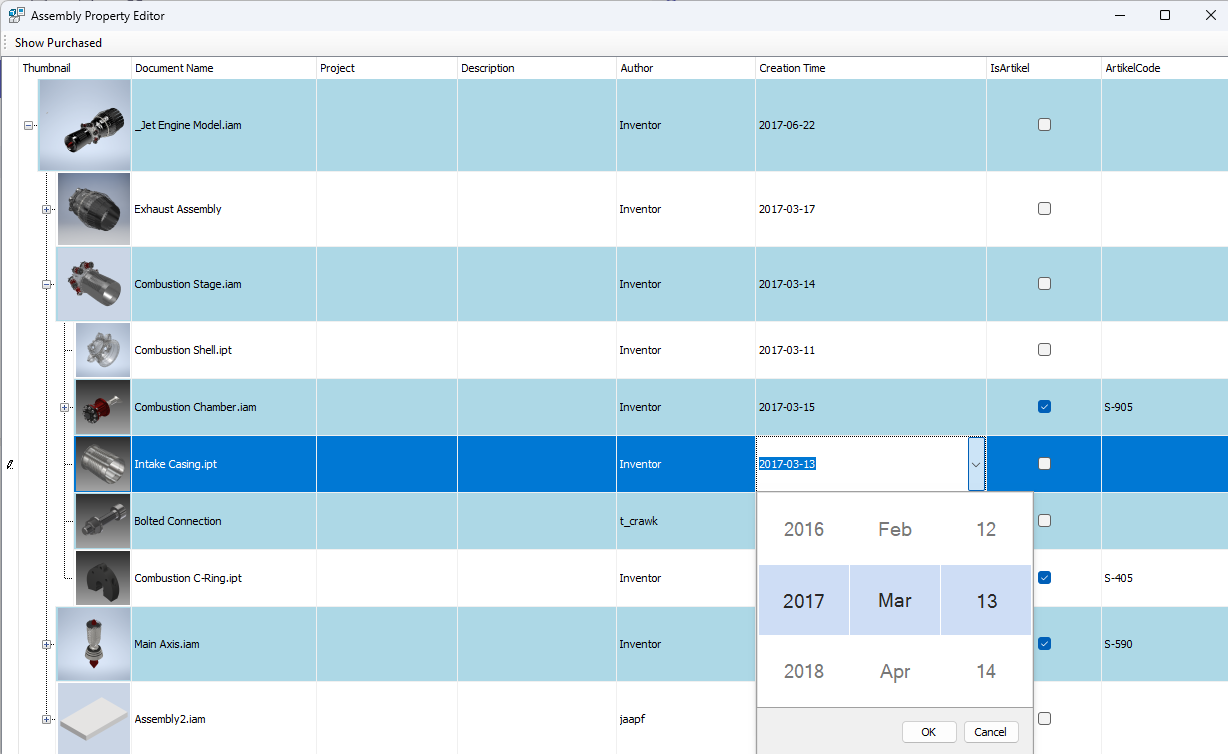Click the Exhaust Assembly thumbnail
This screenshot has height=754, width=1228.
click(x=93, y=208)
